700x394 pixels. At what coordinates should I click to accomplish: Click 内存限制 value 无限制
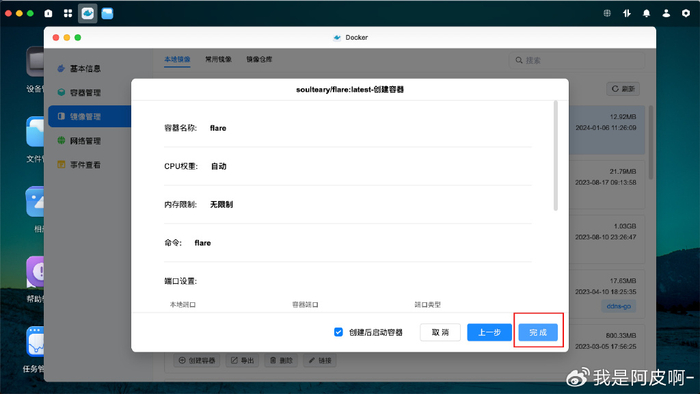tap(221, 204)
